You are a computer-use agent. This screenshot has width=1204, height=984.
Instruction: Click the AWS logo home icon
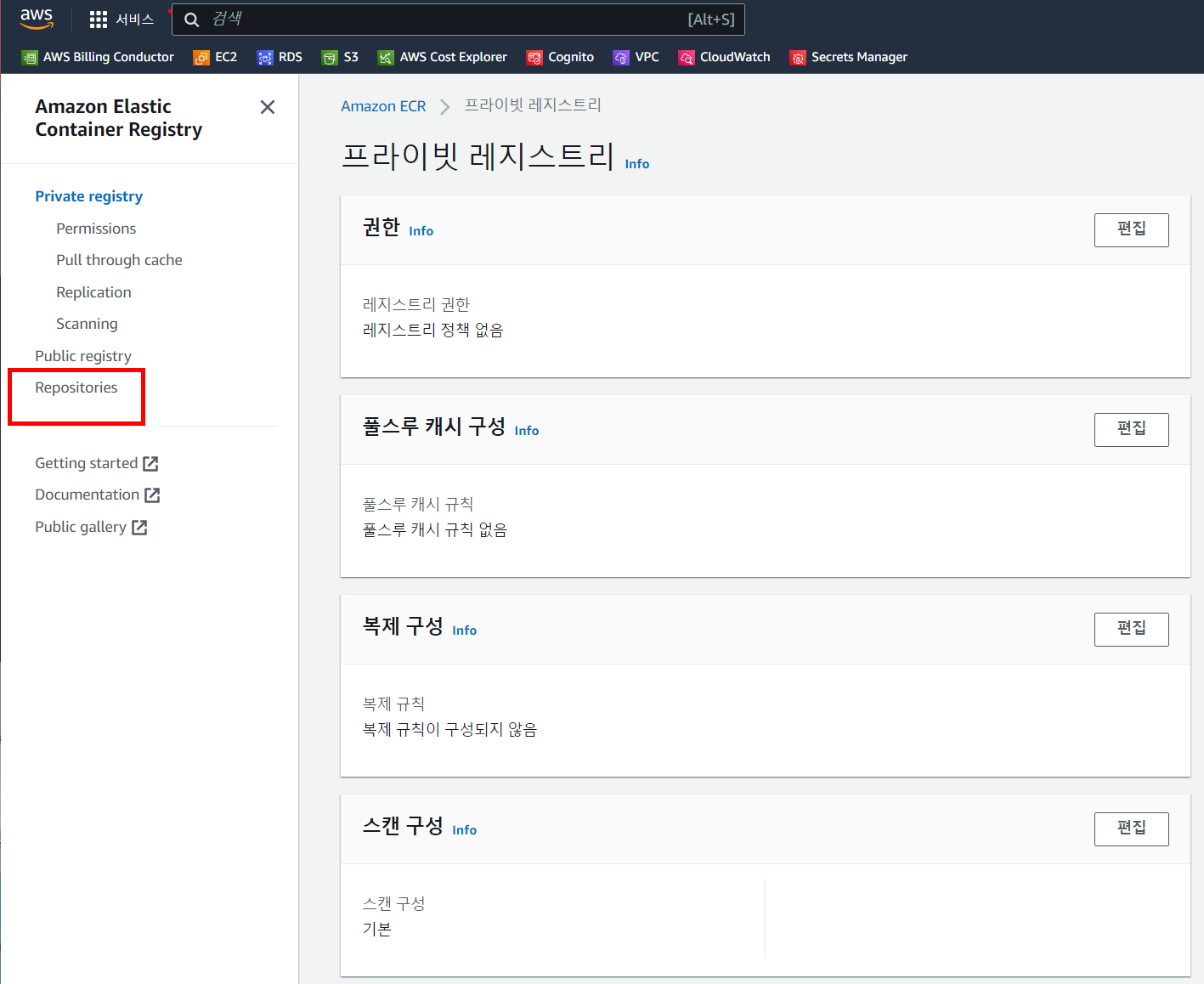[x=37, y=19]
